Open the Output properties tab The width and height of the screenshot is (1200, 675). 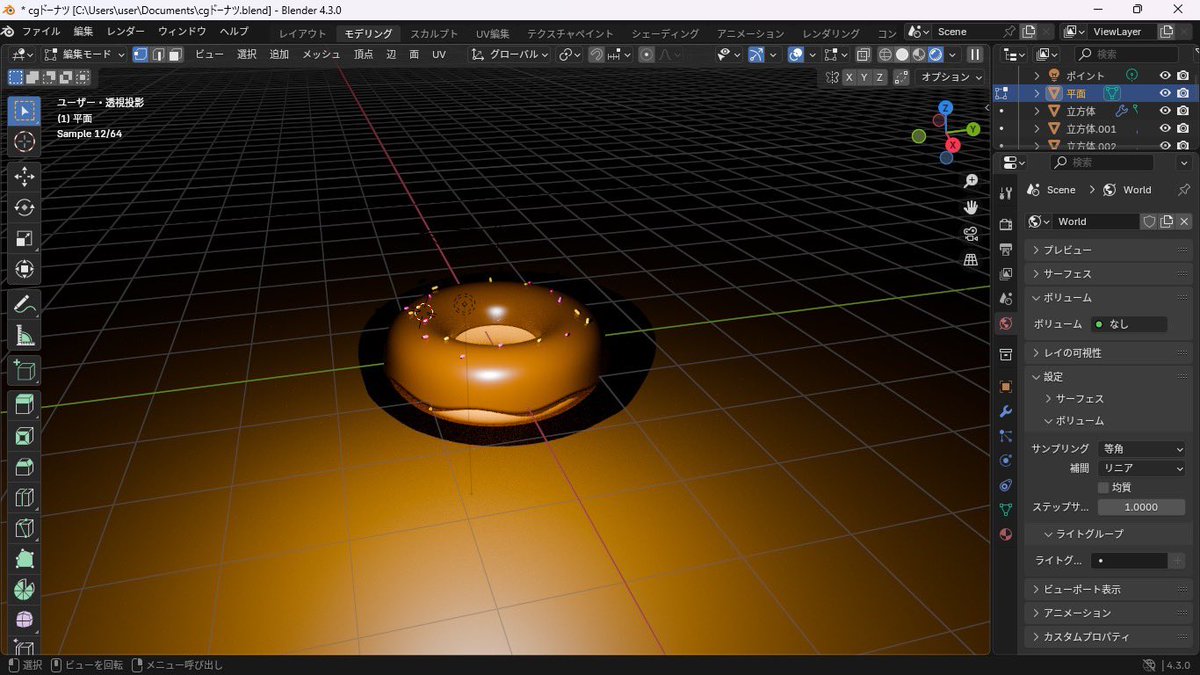point(1006,249)
